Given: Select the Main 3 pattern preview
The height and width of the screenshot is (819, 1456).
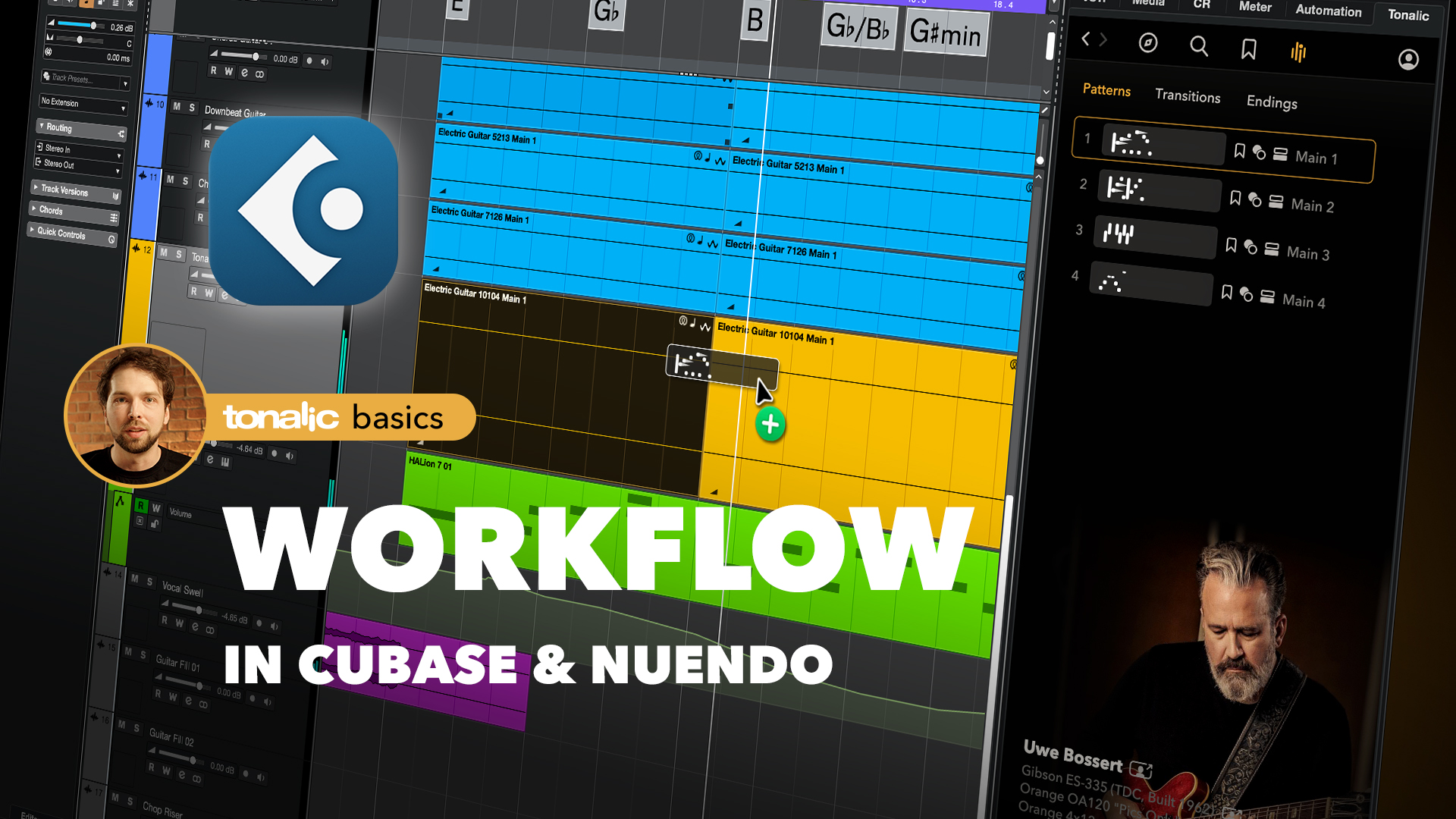Looking at the screenshot, I should pyautogui.click(x=1156, y=237).
